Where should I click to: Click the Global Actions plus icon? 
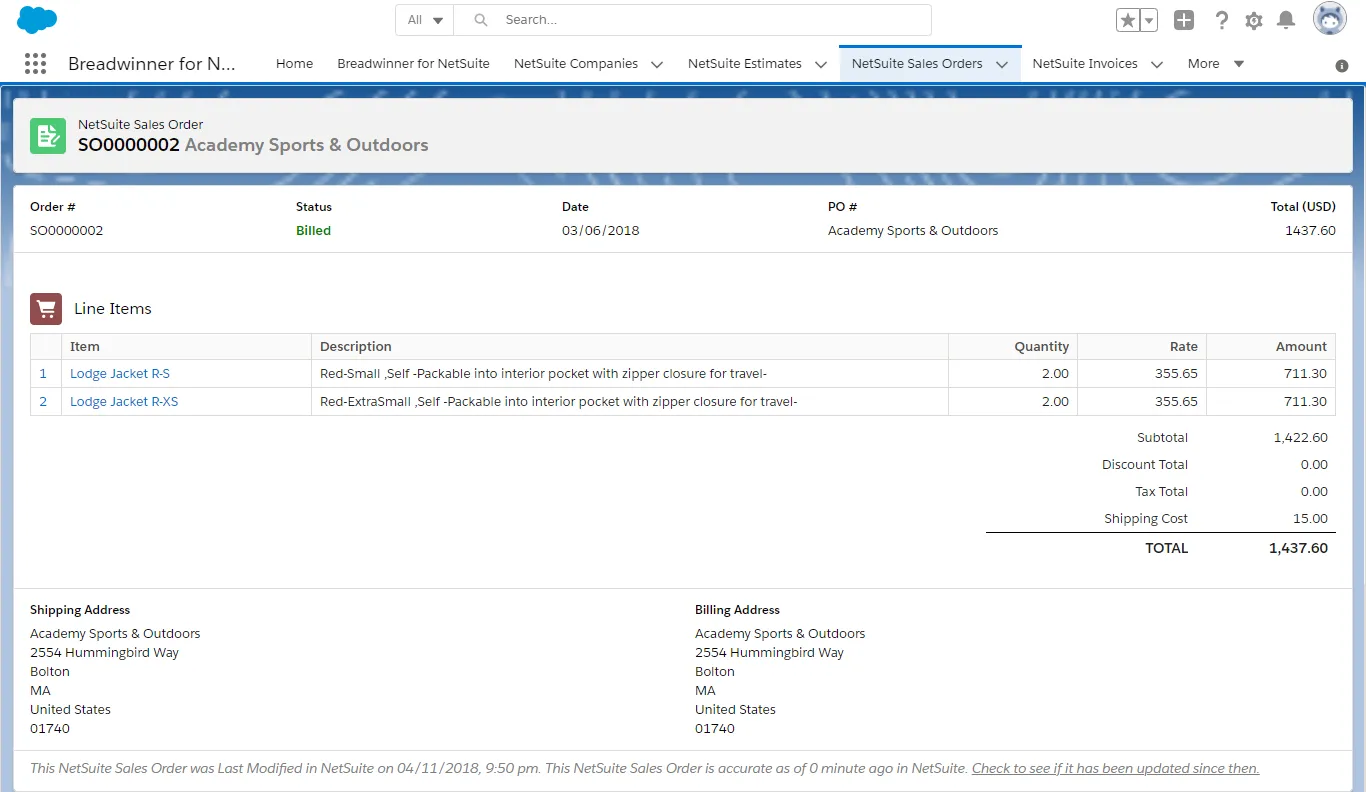pyautogui.click(x=1184, y=20)
